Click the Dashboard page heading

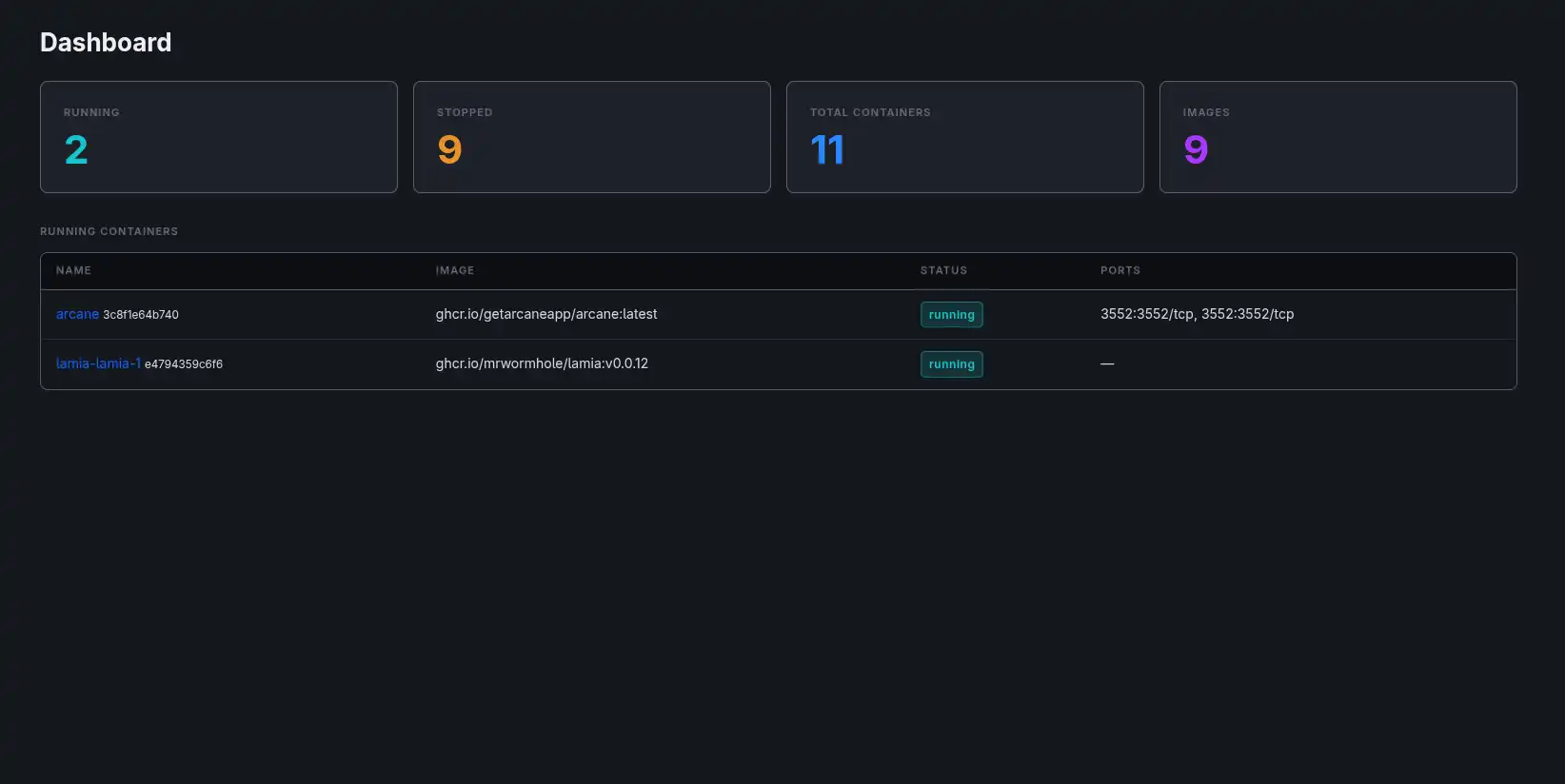(106, 42)
